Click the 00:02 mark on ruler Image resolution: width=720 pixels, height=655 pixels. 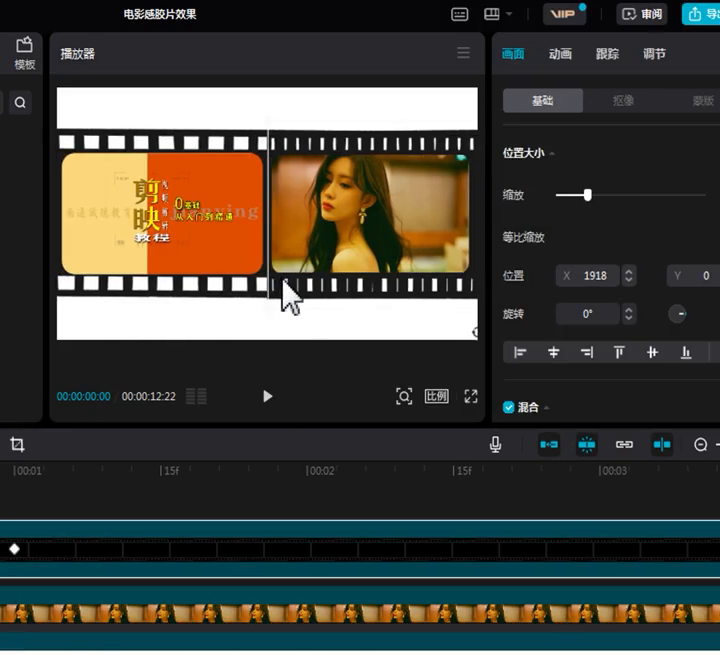coord(320,471)
